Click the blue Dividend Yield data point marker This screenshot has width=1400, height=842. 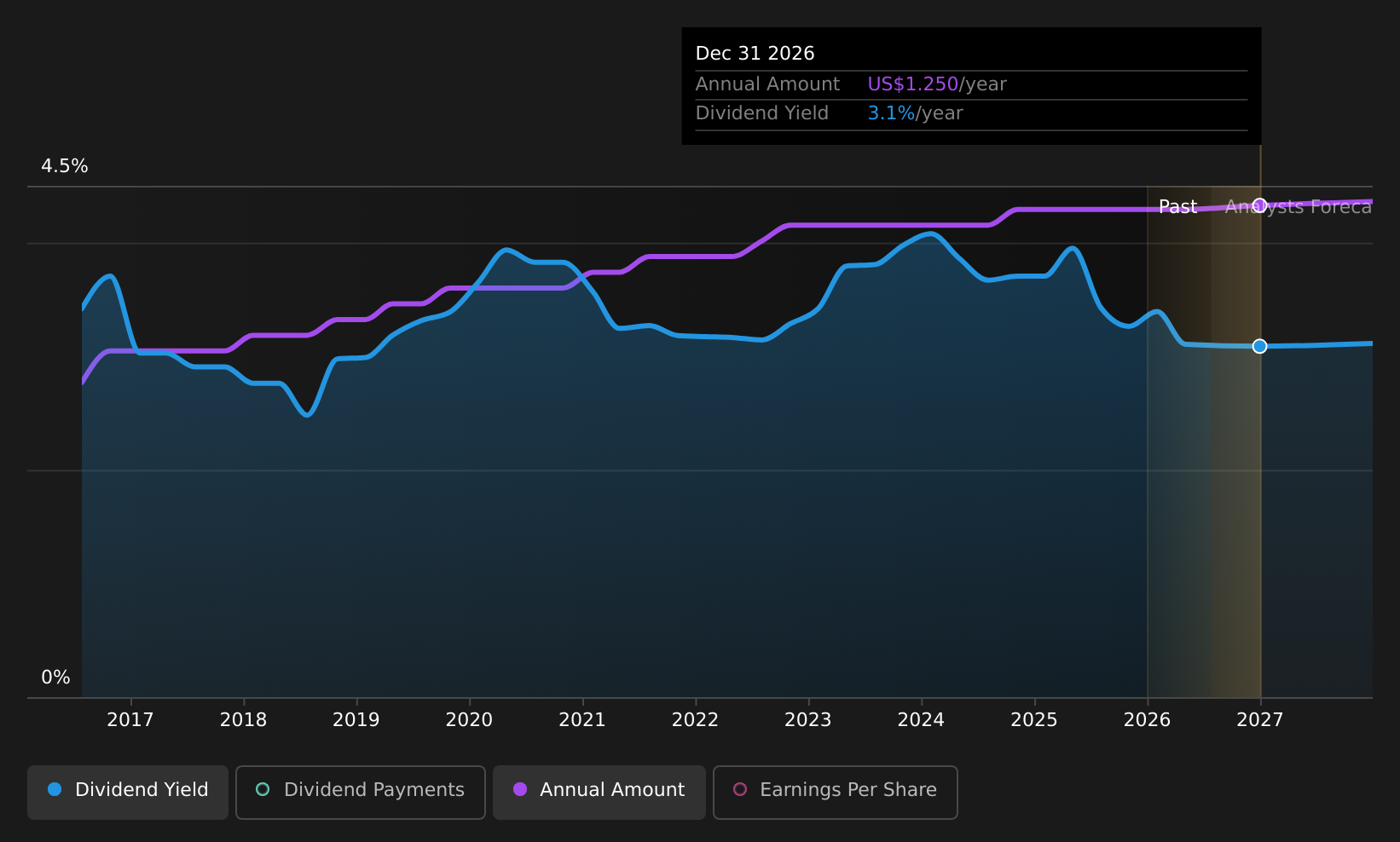[1259, 346]
